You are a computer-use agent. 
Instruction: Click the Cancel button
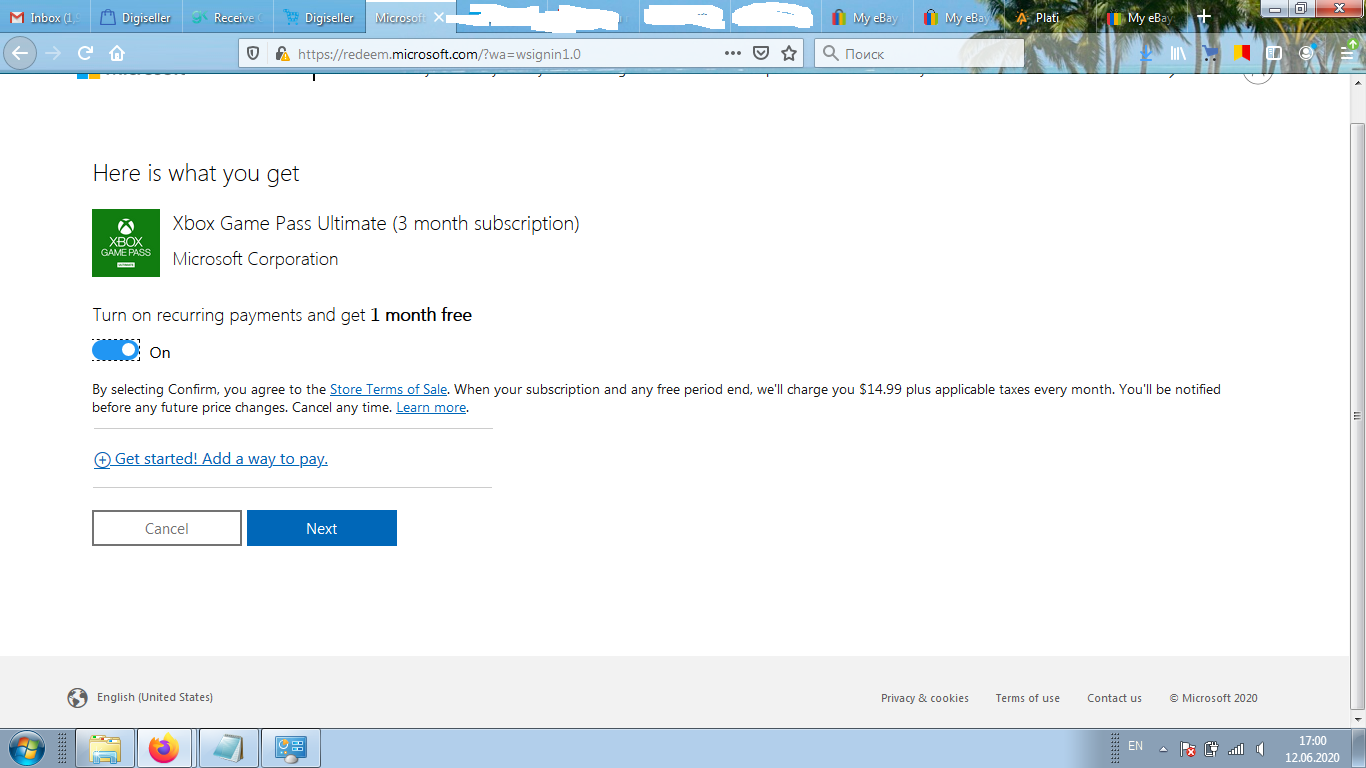[167, 528]
